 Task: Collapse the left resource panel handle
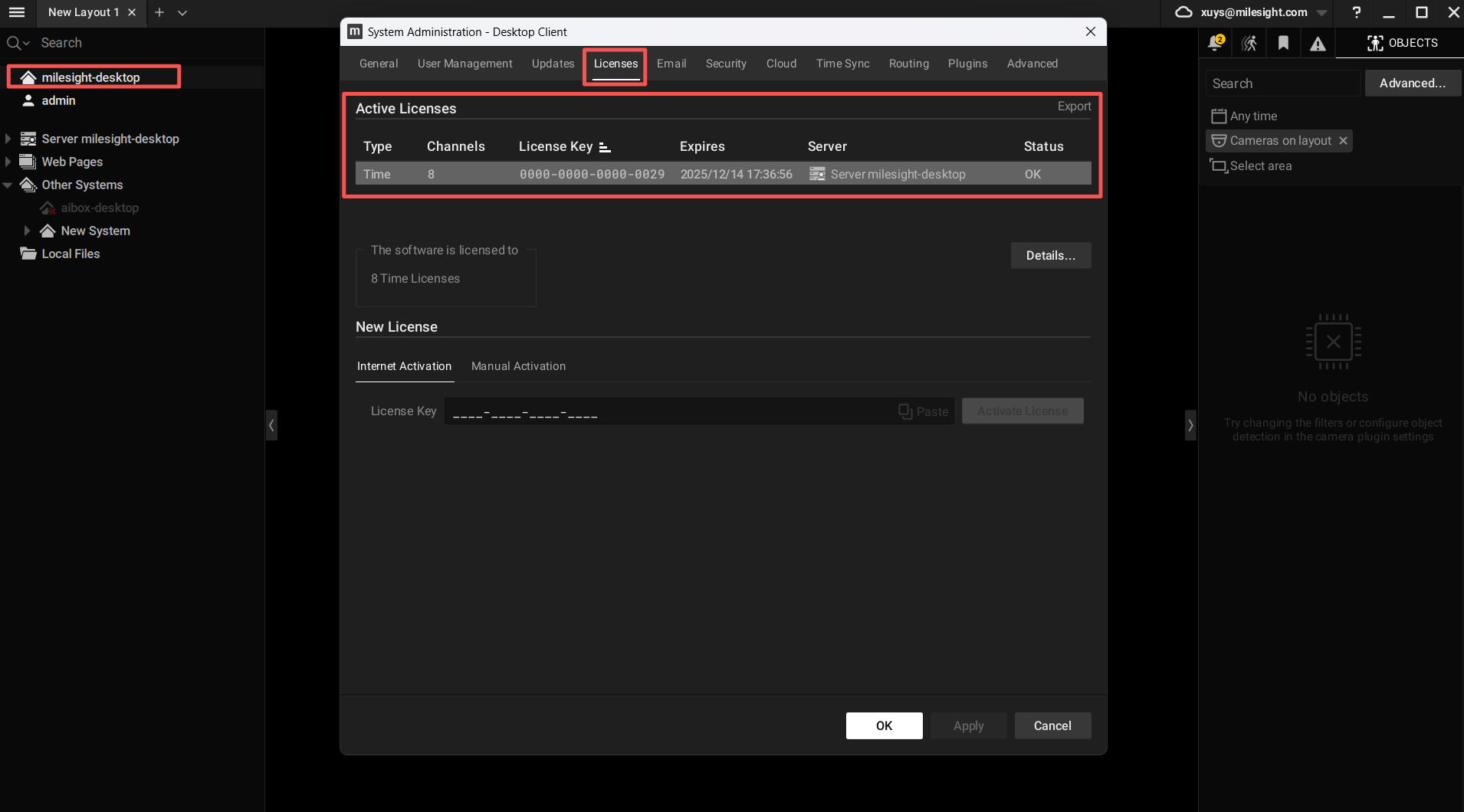pos(271,424)
